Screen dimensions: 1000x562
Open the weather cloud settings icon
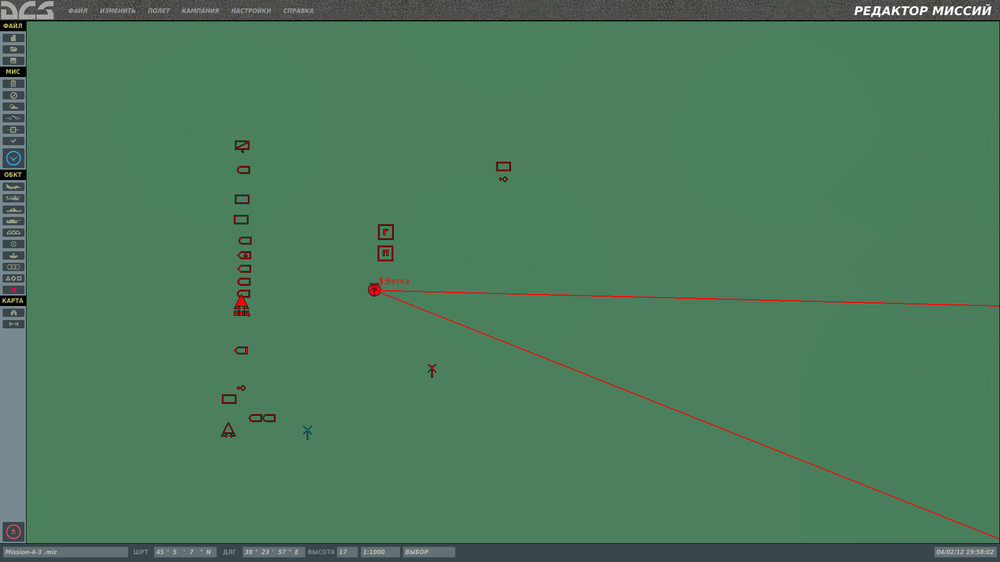point(13,107)
